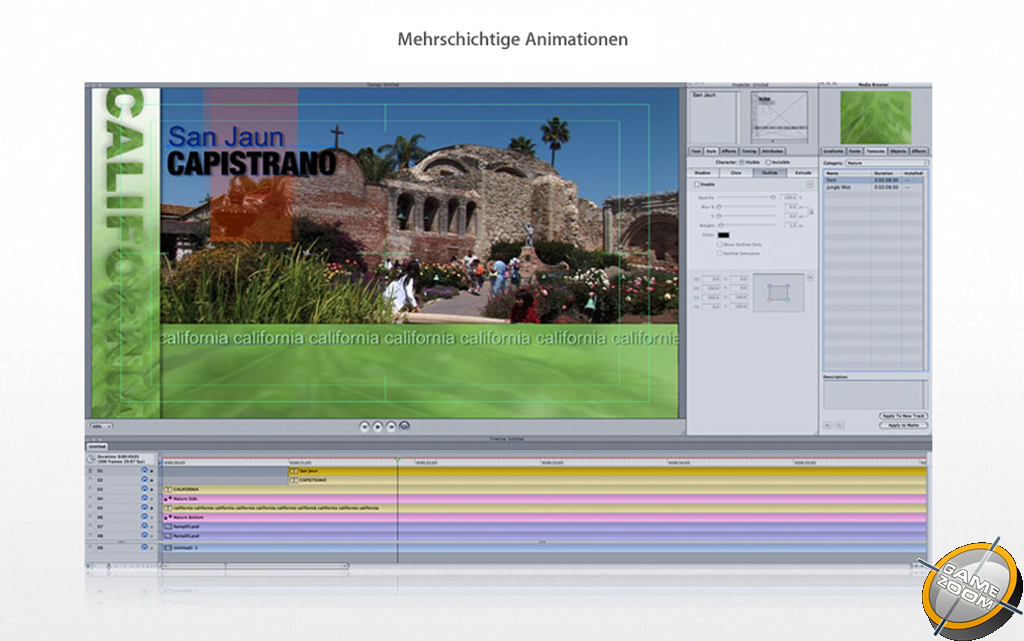
Task: Open the outline Color swatch
Action: click(x=723, y=235)
